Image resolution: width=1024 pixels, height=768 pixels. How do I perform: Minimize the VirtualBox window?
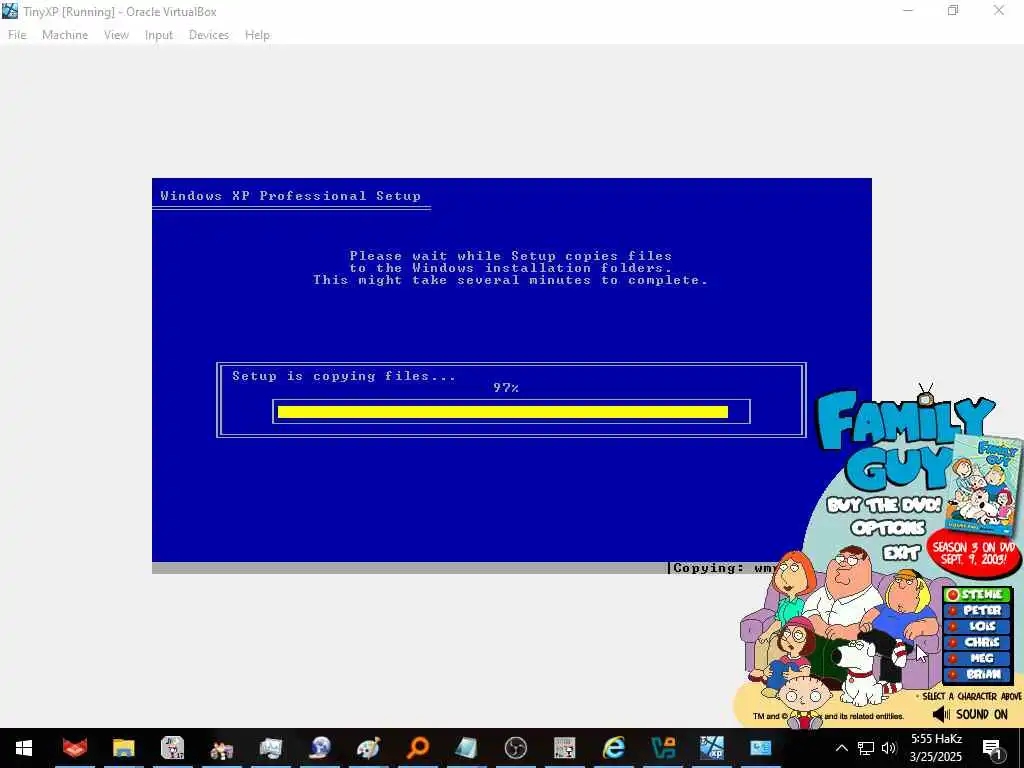click(908, 10)
